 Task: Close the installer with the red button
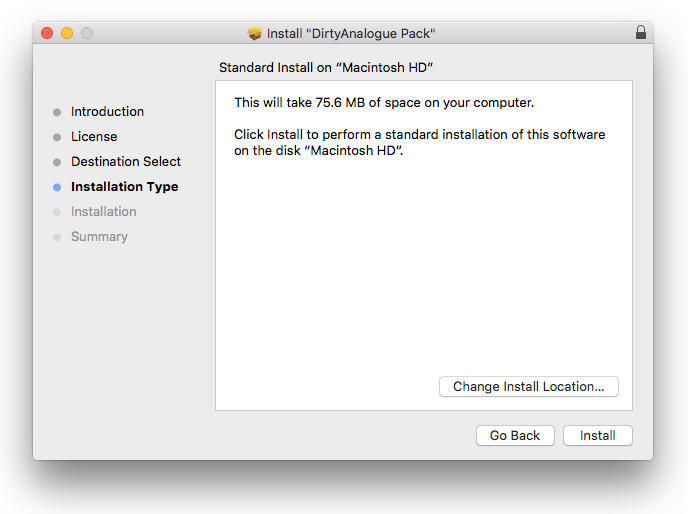point(47,33)
